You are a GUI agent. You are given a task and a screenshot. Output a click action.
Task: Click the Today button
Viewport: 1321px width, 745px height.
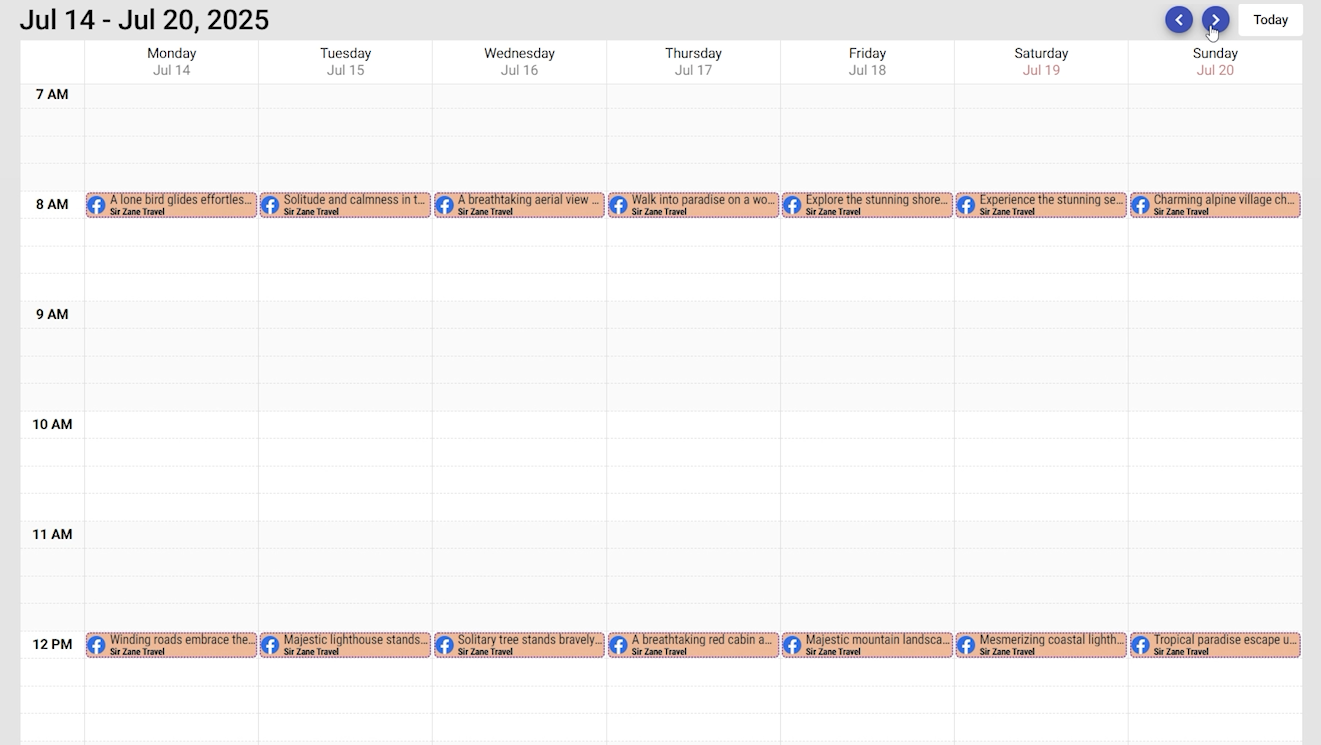click(x=1270, y=20)
